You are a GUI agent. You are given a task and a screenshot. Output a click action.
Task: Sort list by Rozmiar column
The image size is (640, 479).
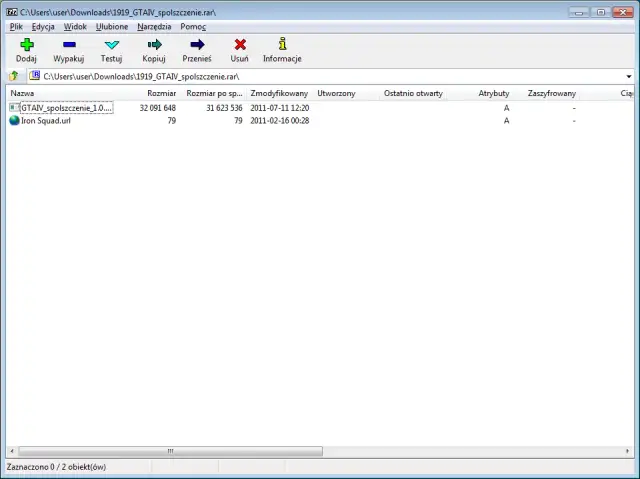pos(161,93)
